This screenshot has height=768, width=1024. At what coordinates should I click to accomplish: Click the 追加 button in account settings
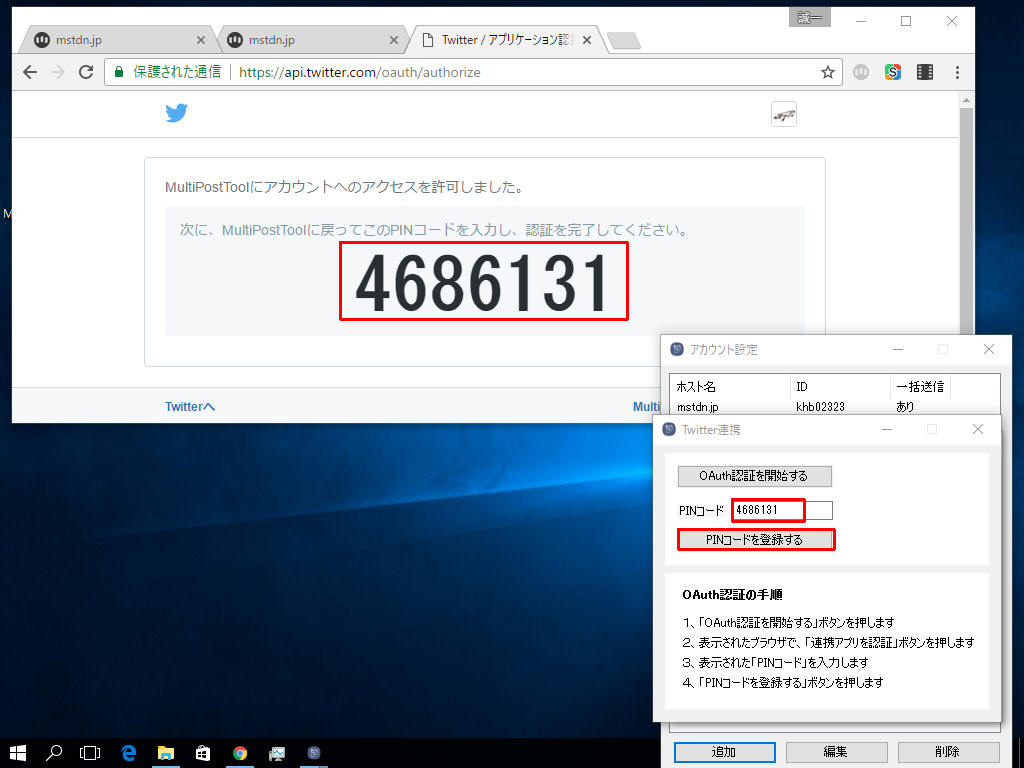[724, 752]
